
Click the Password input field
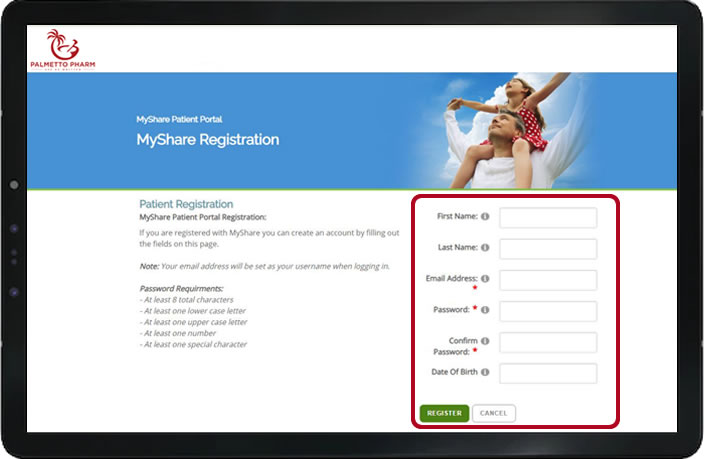pyautogui.click(x=547, y=311)
